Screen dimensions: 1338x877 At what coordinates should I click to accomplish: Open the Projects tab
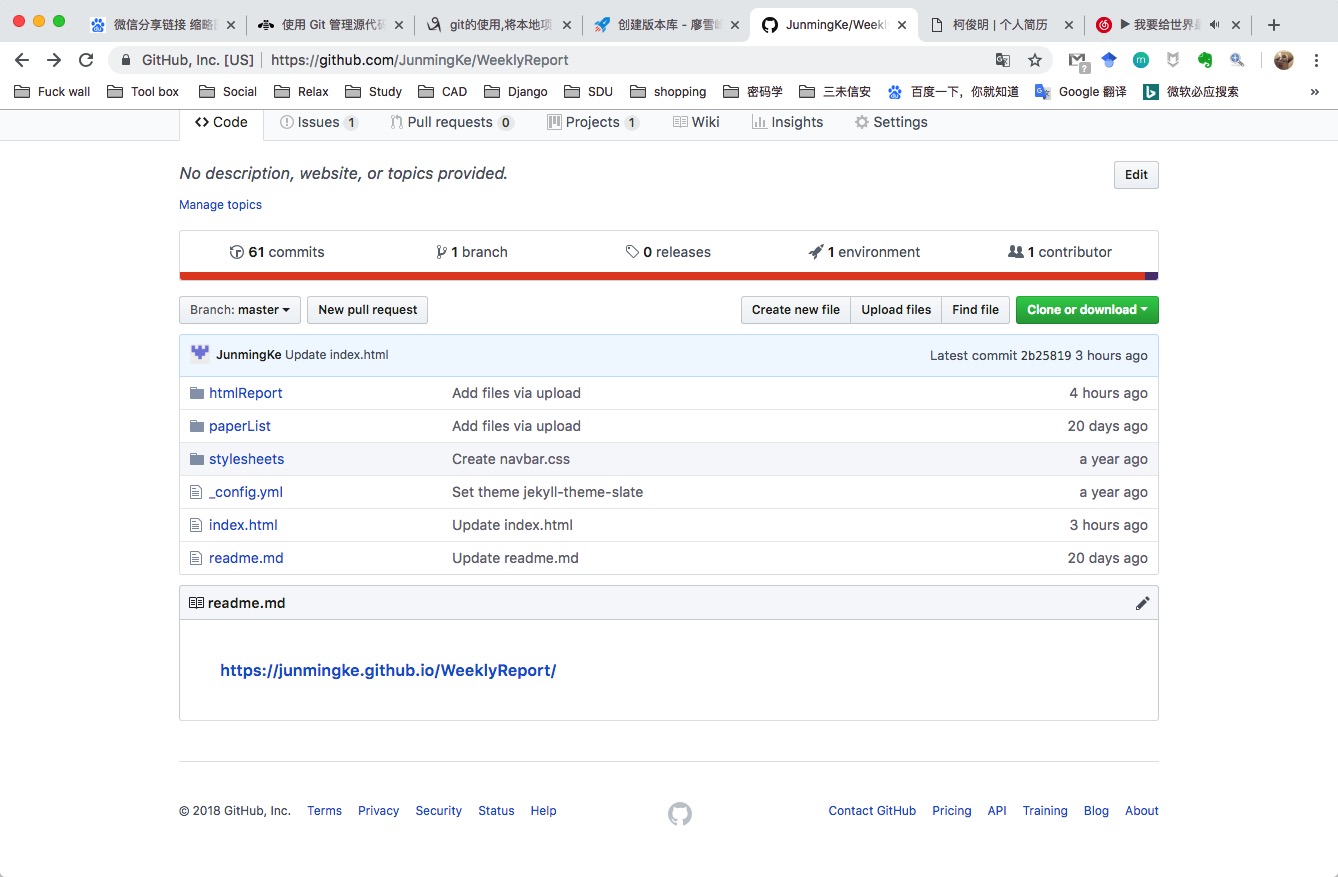click(x=593, y=122)
